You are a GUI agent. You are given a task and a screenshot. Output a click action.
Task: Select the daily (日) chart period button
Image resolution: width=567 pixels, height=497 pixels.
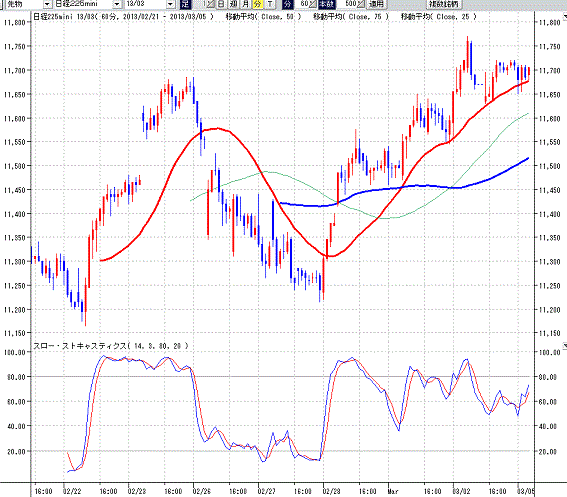tap(221, 4)
